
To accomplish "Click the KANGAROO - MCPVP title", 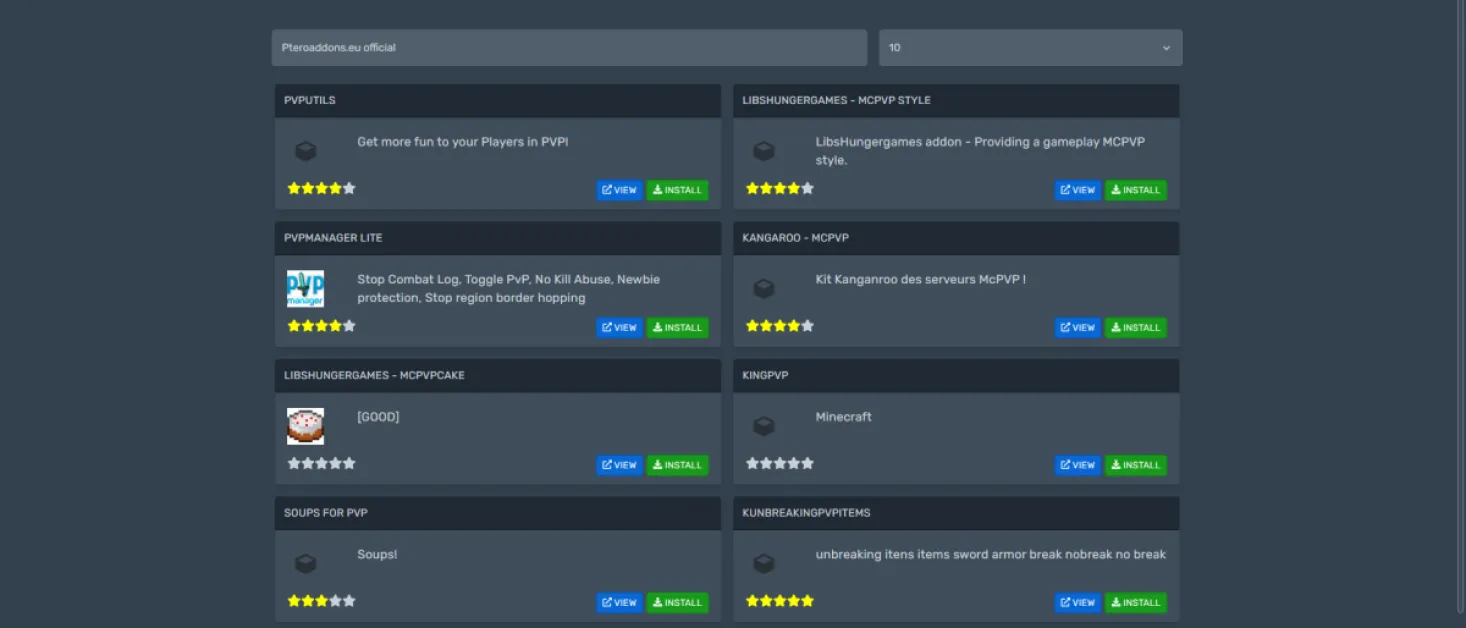I will 795,238.
